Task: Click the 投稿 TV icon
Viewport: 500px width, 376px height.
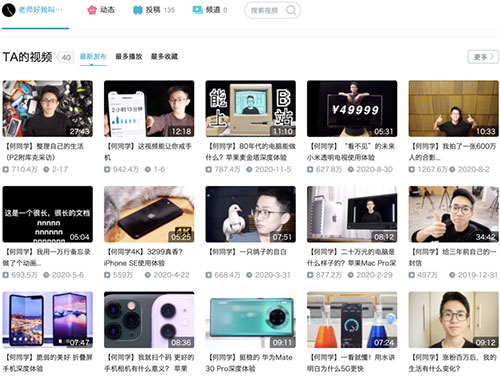Action: pos(138,10)
